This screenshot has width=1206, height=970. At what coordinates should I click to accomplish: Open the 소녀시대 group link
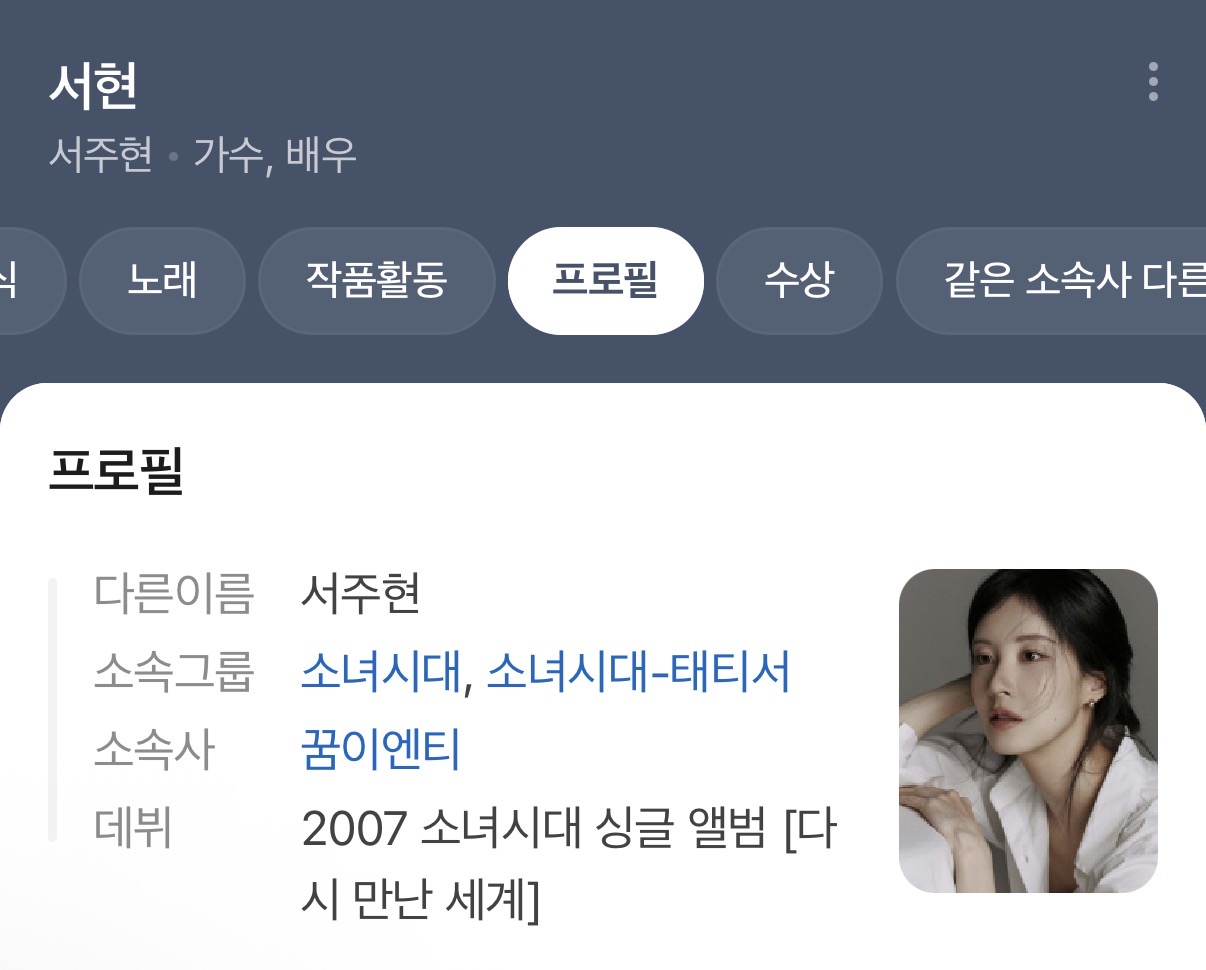coord(379,672)
